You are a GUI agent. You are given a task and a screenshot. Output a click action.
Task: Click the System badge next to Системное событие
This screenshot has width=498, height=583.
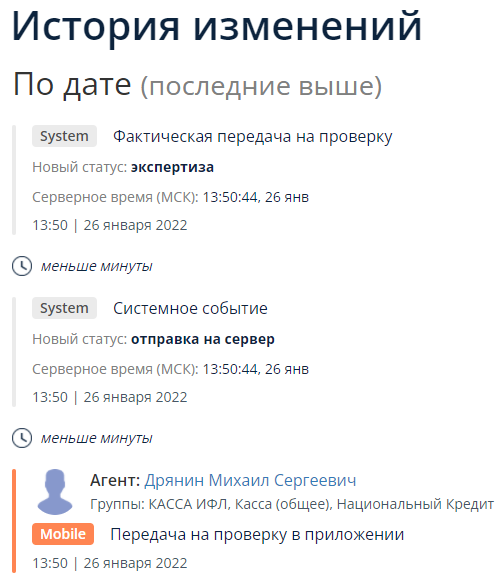click(x=64, y=308)
